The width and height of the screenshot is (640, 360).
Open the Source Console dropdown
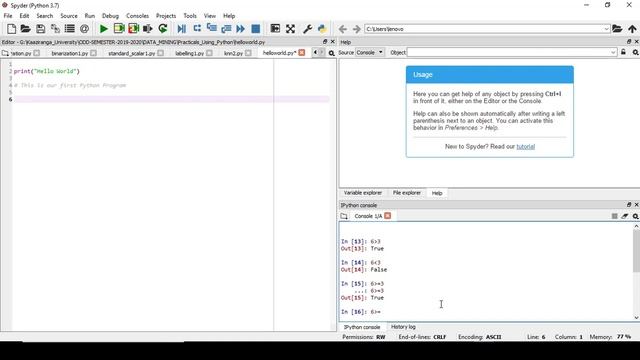tap(370, 52)
